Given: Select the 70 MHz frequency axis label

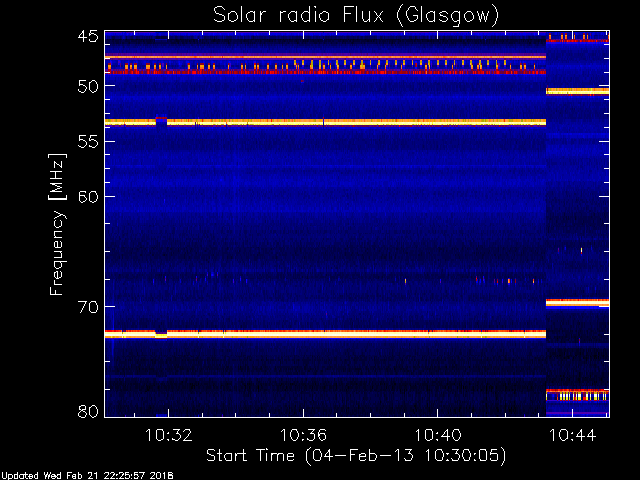Looking at the screenshot, I should [88, 307].
